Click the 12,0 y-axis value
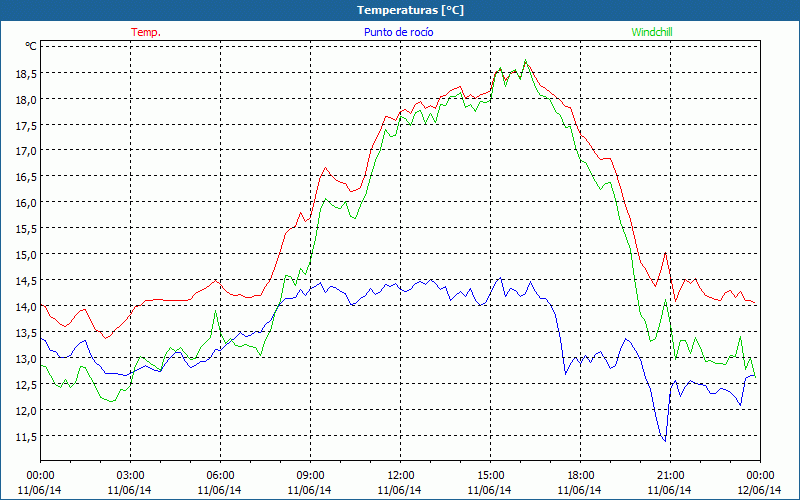The width and height of the screenshot is (800, 500). [26, 411]
